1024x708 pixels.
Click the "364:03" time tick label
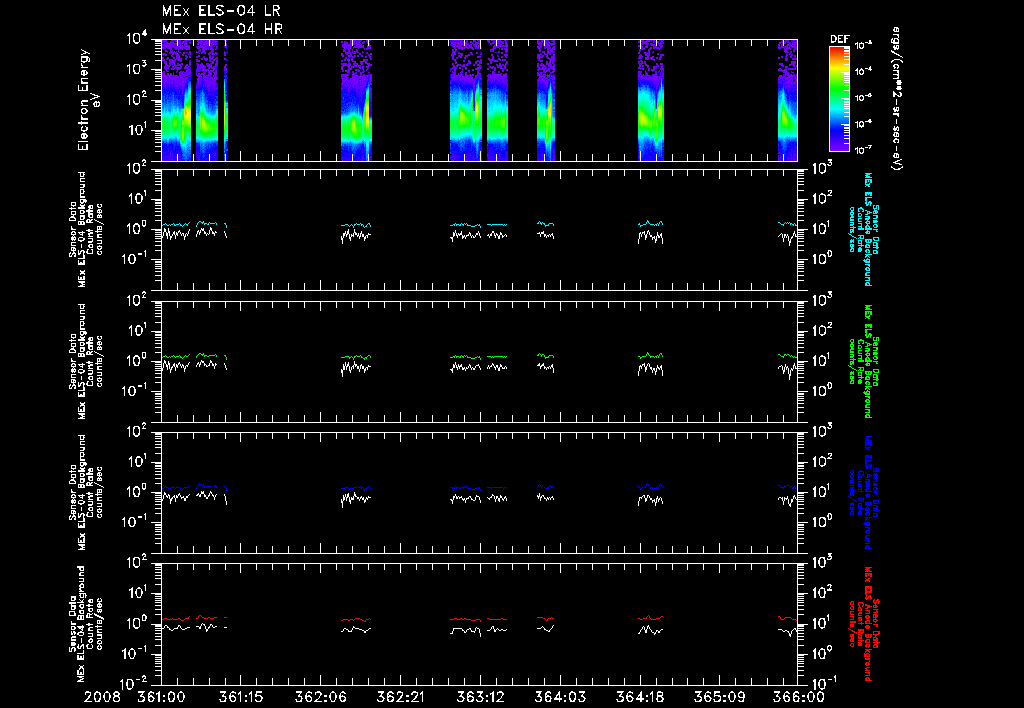click(x=560, y=697)
